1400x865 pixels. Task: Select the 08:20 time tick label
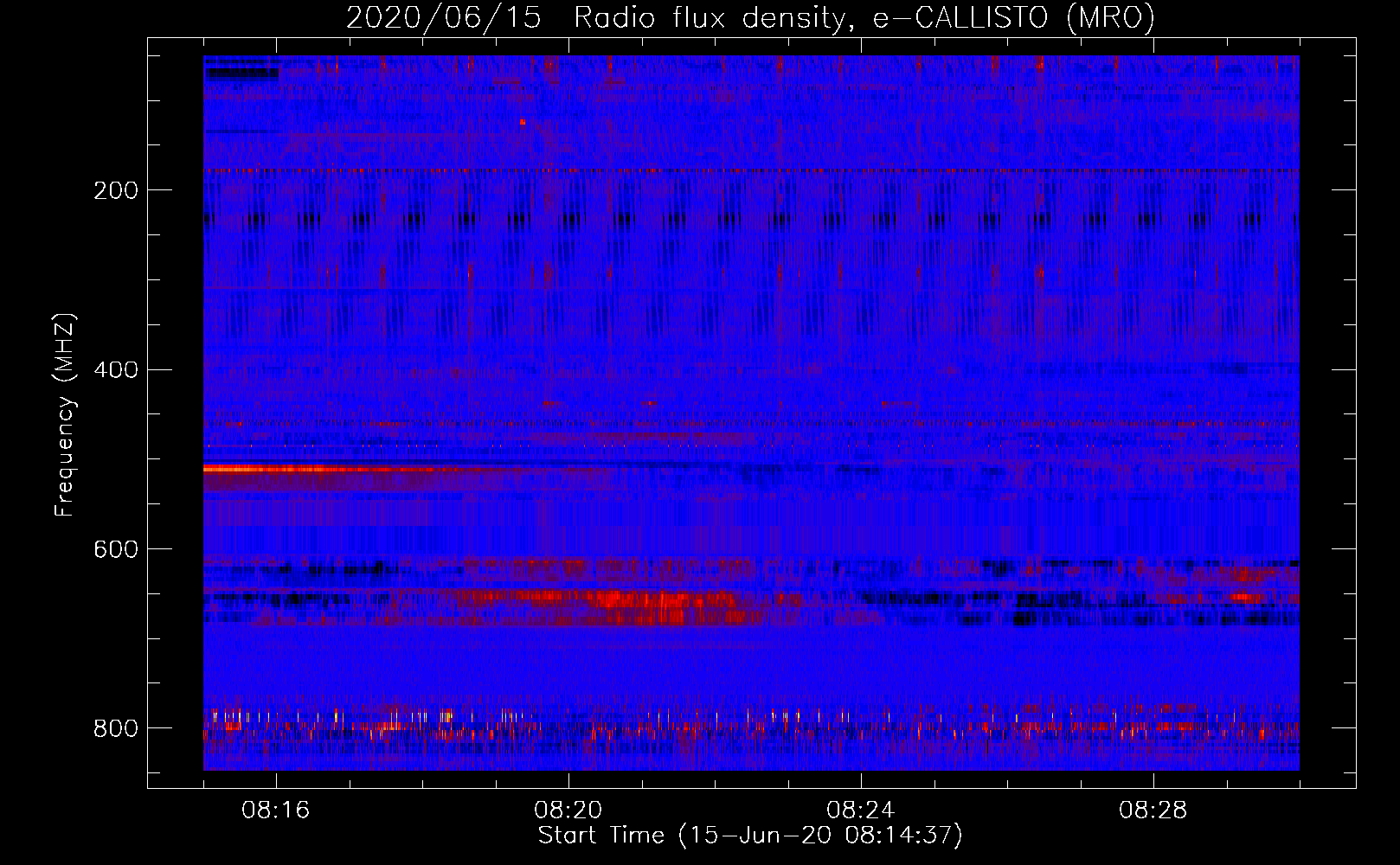point(568,811)
